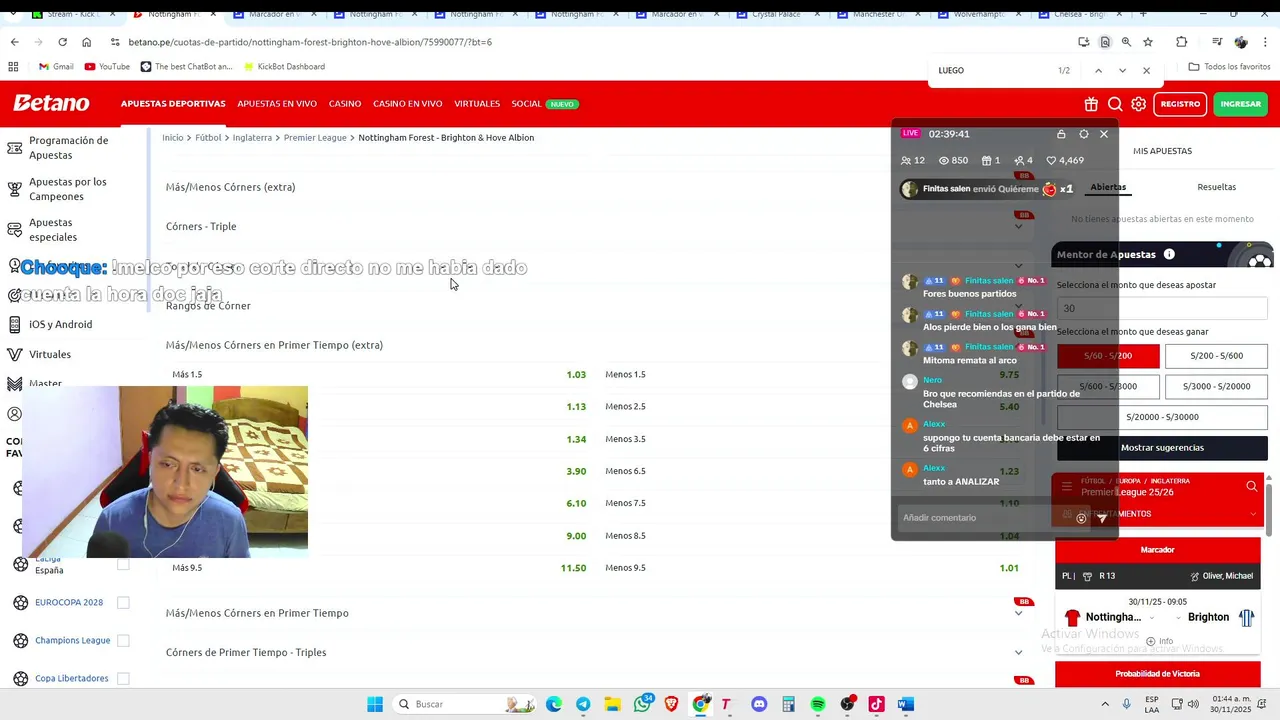Open Betano settings gear icon
This screenshot has width=1280, height=720.
[x=1139, y=104]
